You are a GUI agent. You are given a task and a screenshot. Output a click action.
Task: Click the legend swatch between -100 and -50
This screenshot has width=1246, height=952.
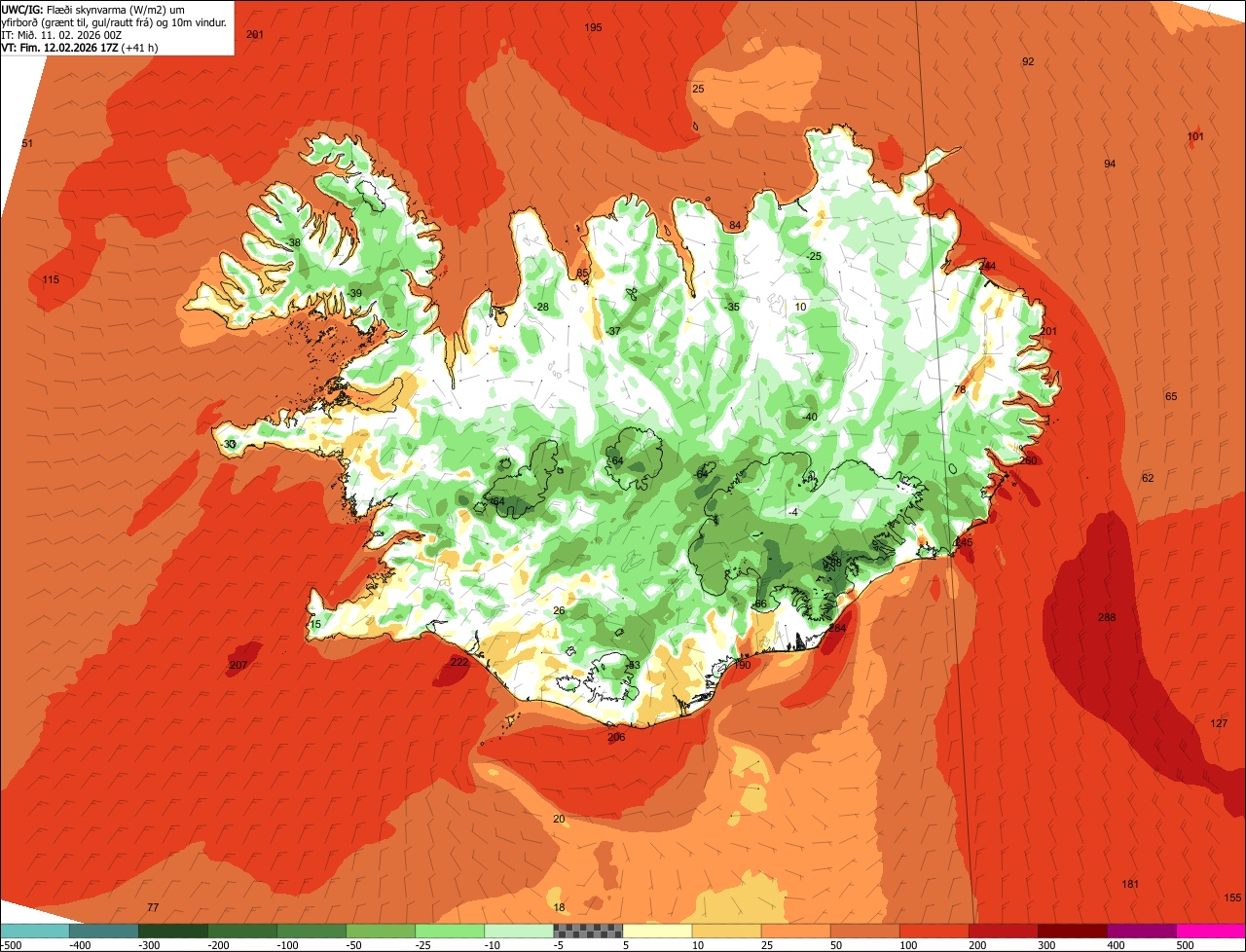click(311, 931)
